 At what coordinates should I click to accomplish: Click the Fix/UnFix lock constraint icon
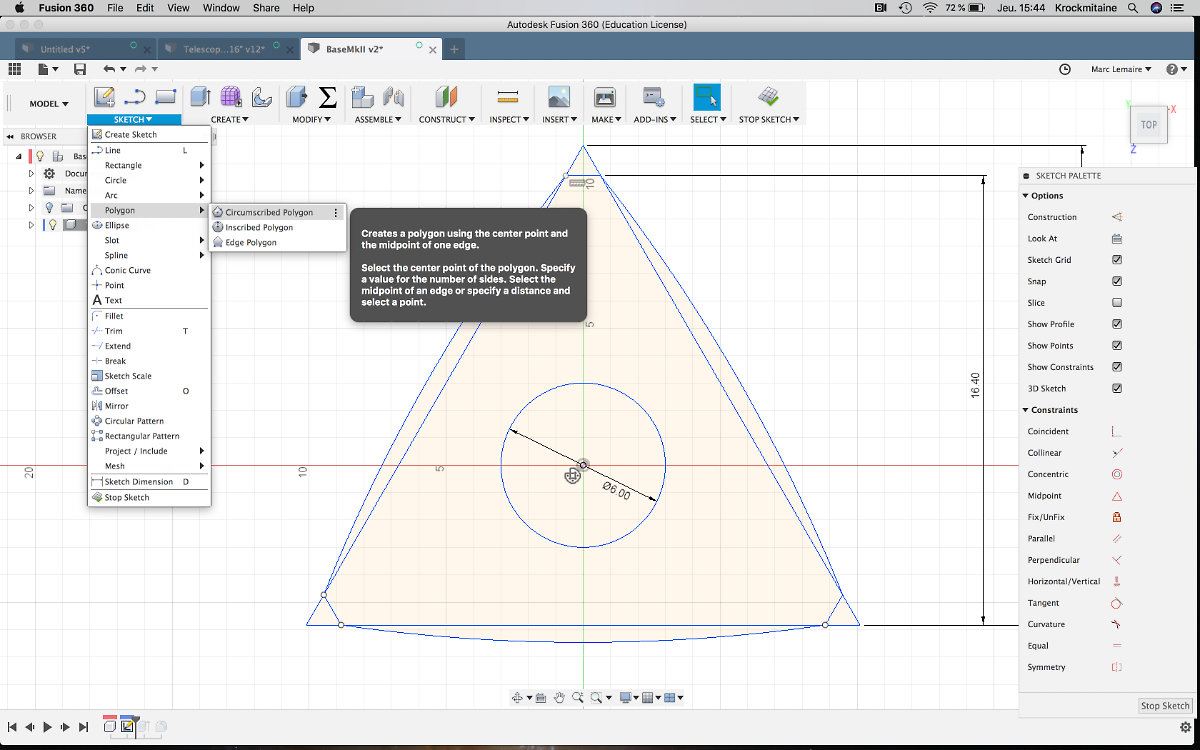[1117, 517]
